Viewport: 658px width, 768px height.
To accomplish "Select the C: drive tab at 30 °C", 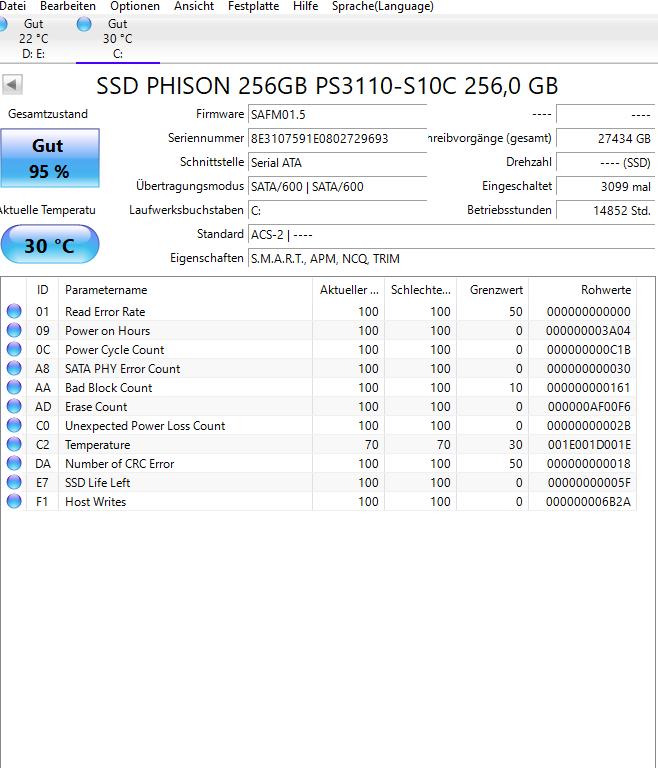I will [x=118, y=39].
